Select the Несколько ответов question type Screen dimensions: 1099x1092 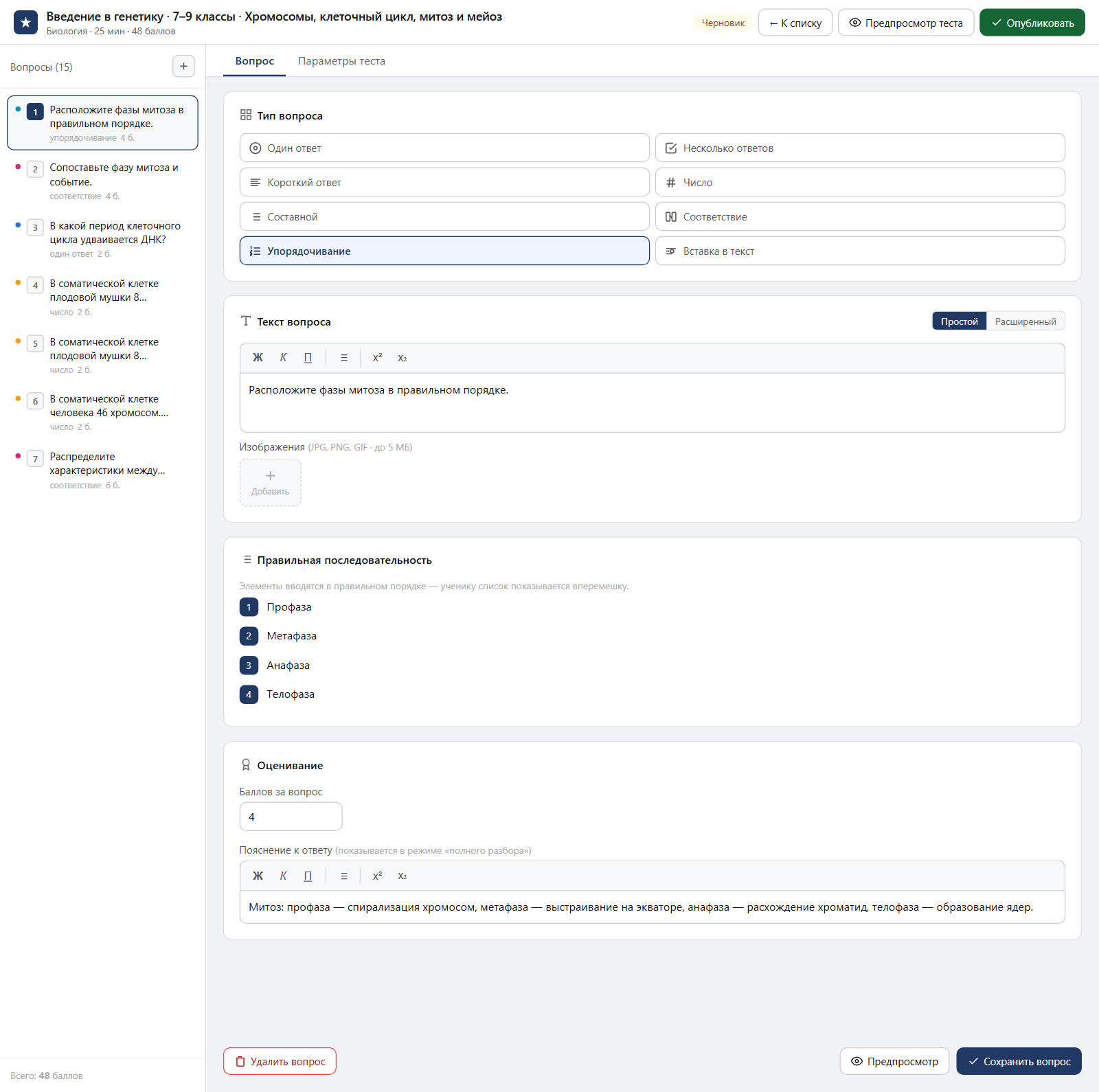[860, 148]
